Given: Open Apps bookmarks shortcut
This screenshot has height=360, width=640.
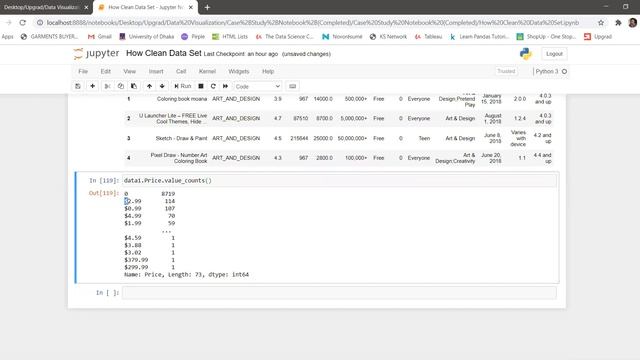Looking at the screenshot, I should pos(8,37).
